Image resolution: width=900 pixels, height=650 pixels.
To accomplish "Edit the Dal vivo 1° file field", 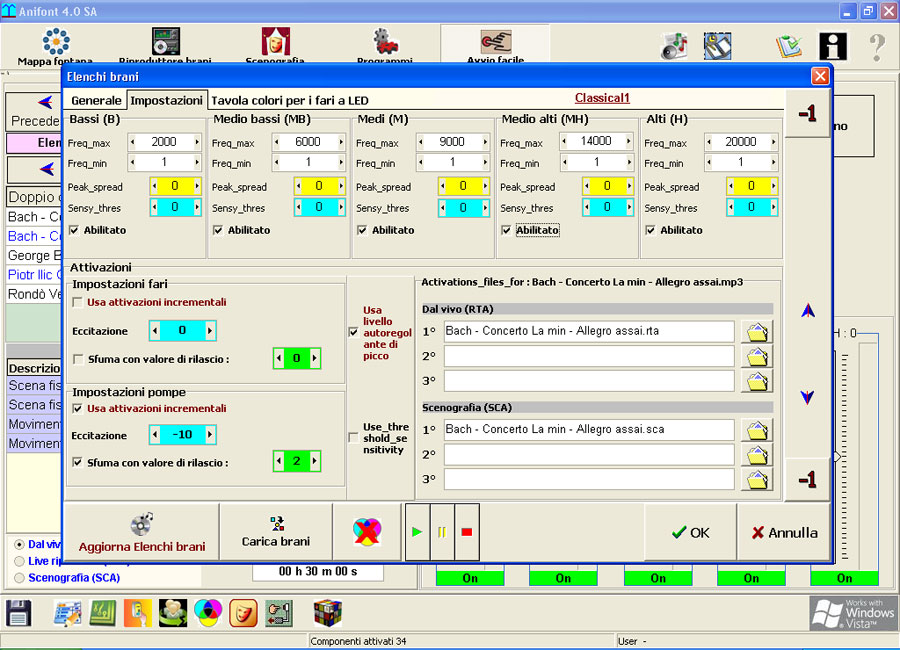I will (x=589, y=331).
